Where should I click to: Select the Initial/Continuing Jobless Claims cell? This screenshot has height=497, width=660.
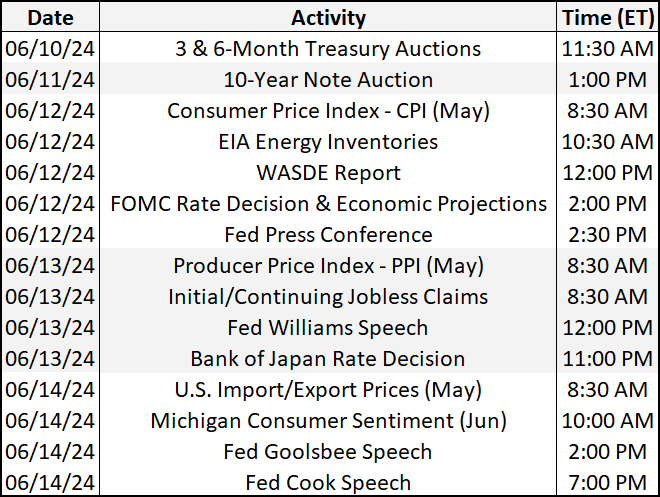pyautogui.click(x=328, y=297)
